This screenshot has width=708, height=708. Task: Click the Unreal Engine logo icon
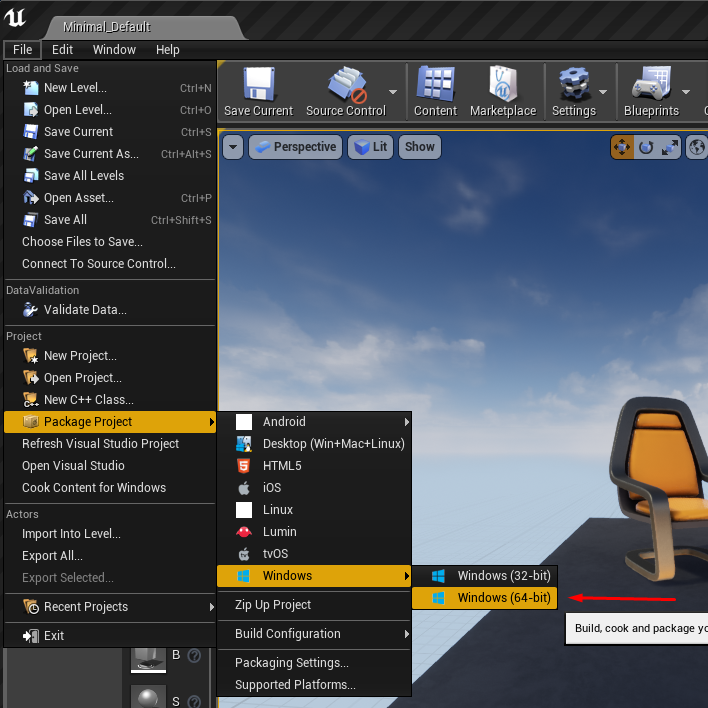15,18
